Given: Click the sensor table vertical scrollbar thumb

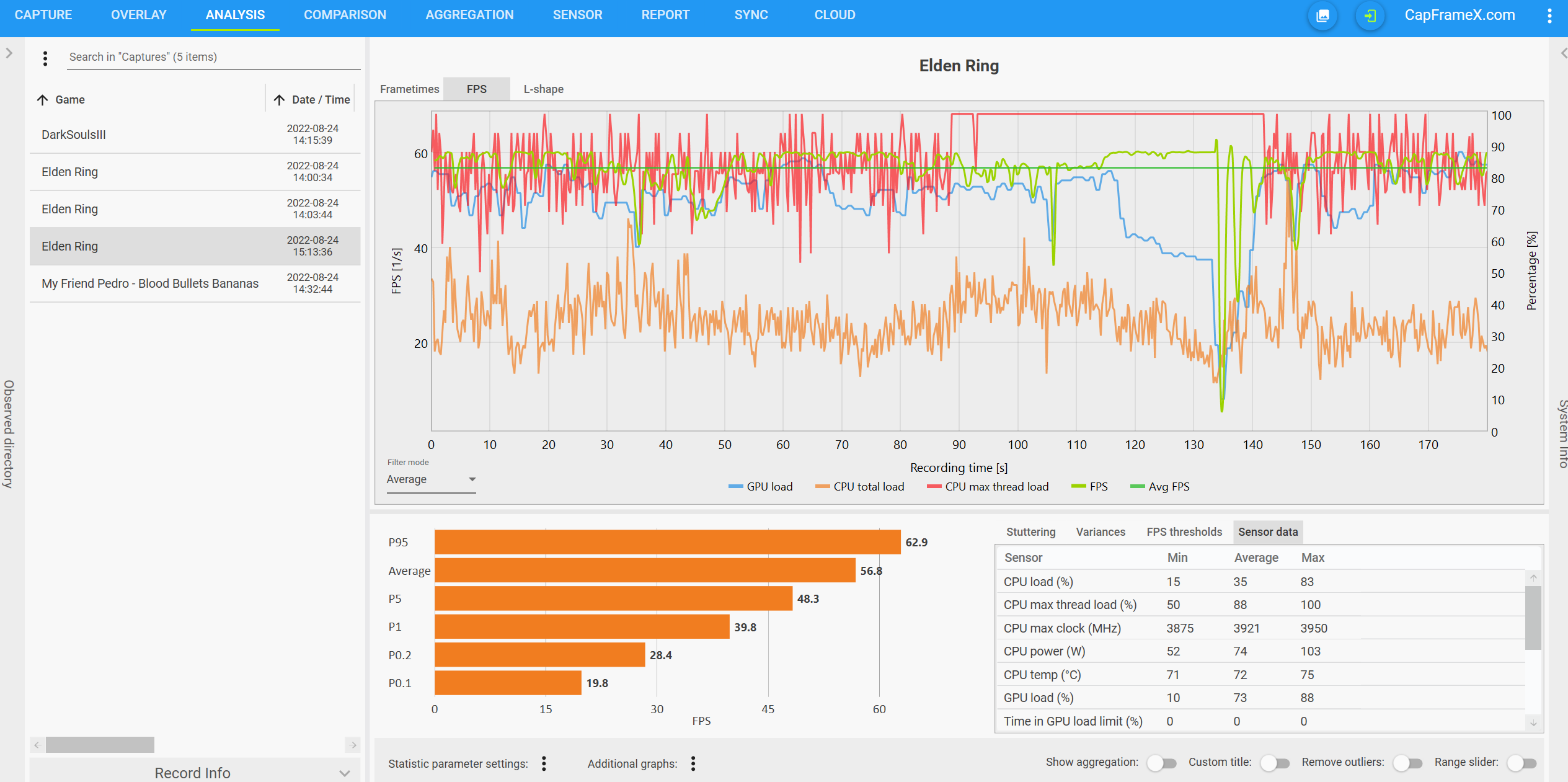Looking at the screenshot, I should pos(1533,618).
